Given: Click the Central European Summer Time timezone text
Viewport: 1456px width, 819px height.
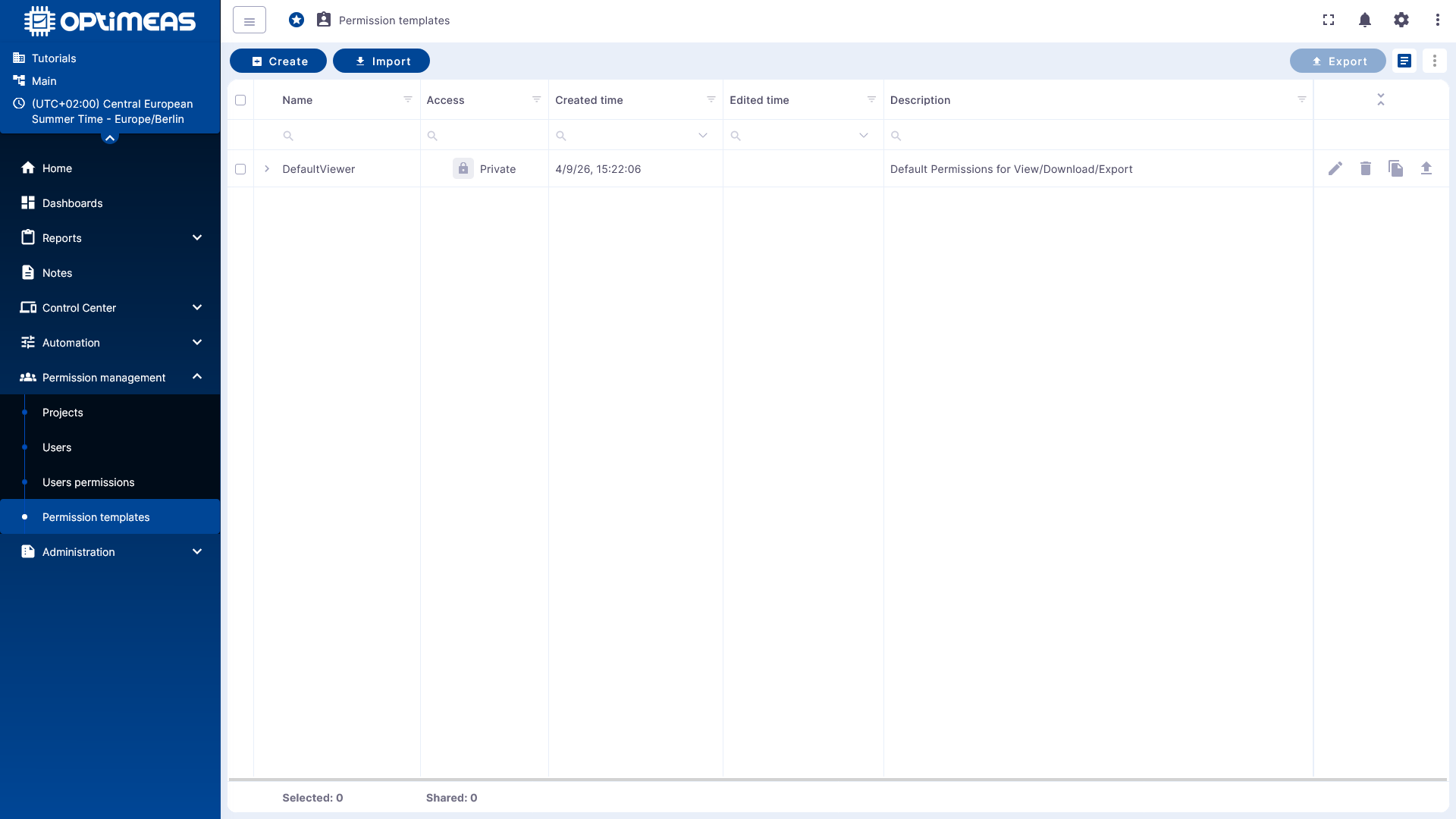Looking at the screenshot, I should (112, 111).
